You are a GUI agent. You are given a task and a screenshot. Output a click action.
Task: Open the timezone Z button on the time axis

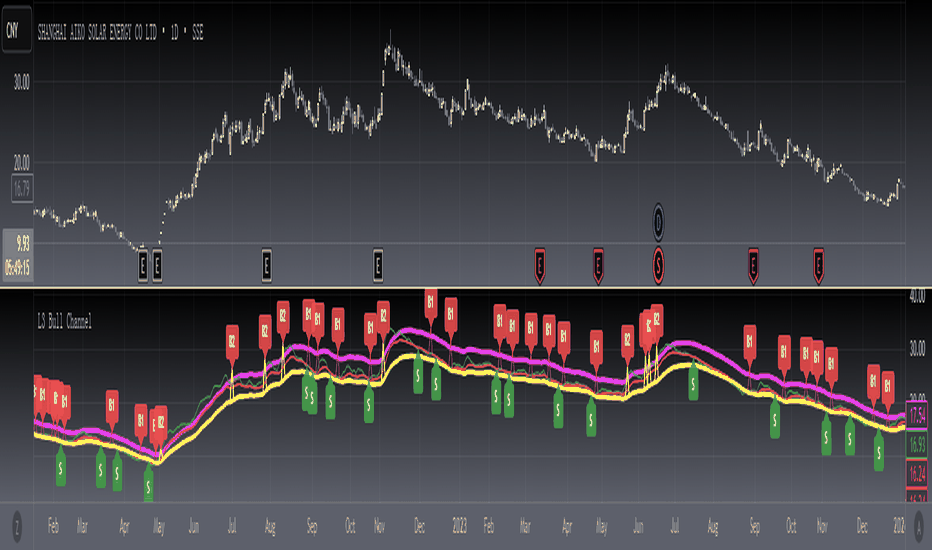pyautogui.click(x=17, y=526)
